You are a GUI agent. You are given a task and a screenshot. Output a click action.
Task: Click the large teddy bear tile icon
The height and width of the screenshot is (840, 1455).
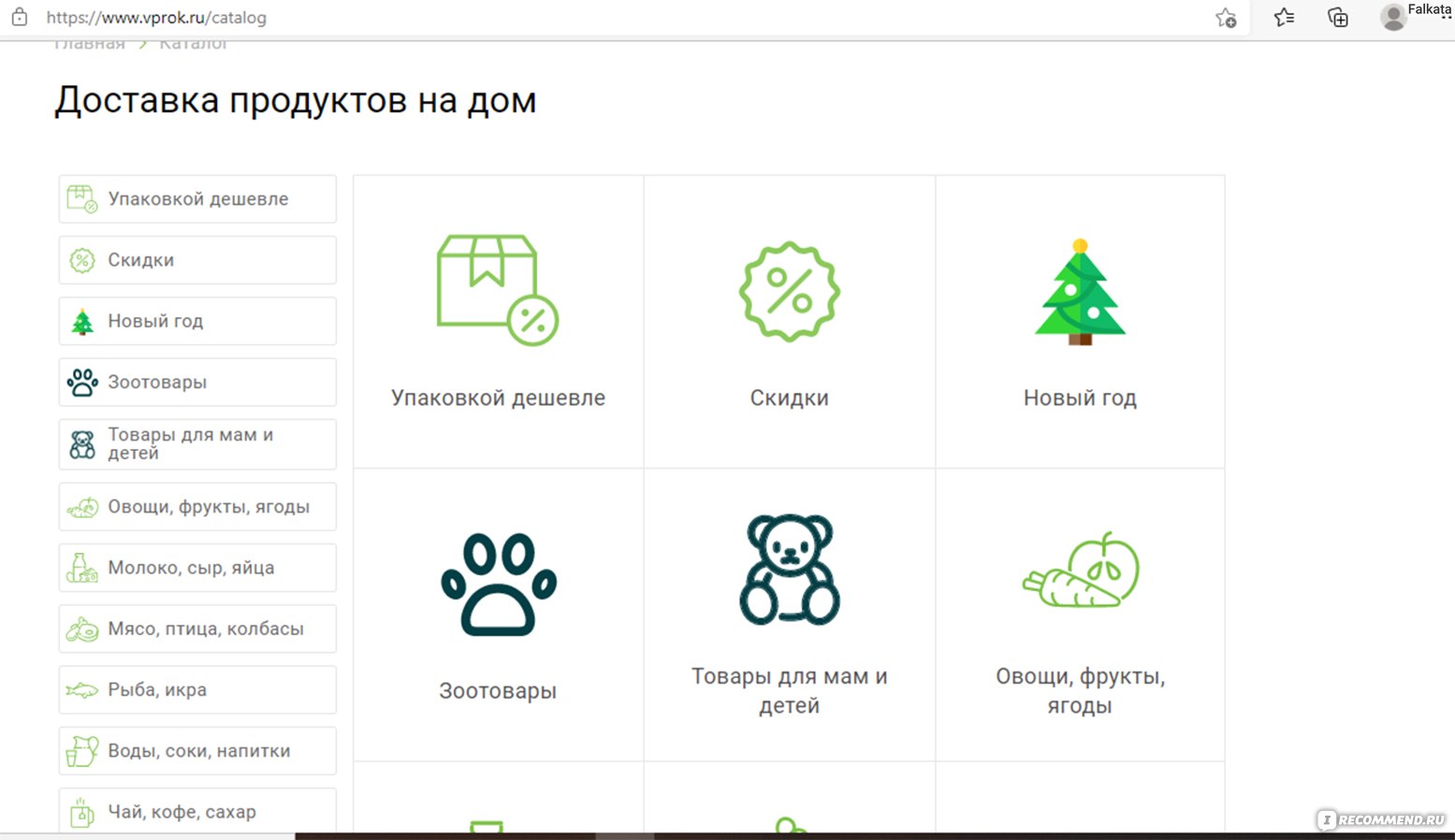[x=790, y=569]
